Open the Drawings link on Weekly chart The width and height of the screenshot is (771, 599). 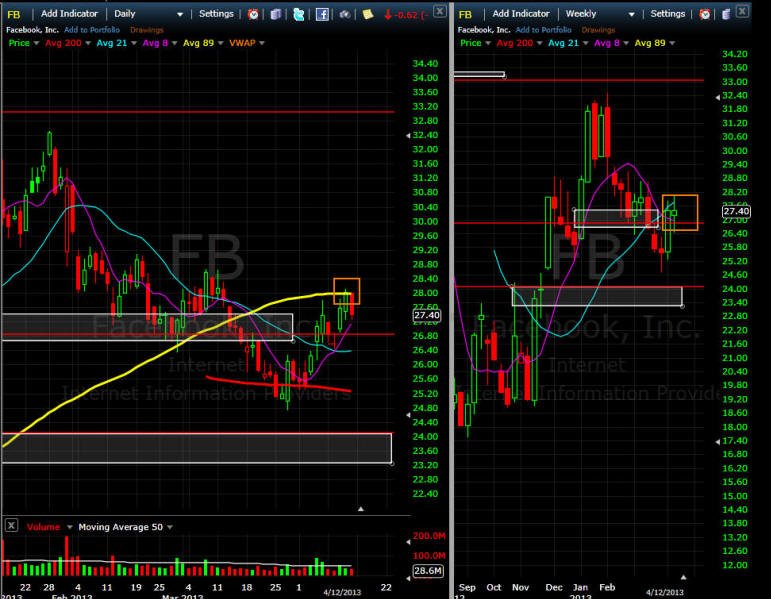(598, 30)
